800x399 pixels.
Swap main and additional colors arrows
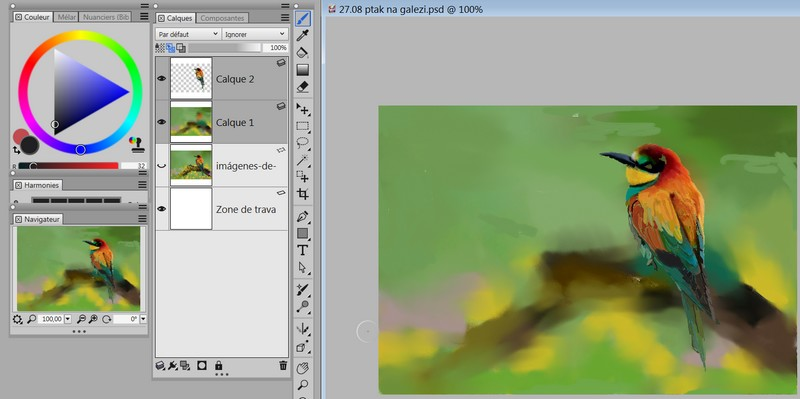tap(16, 149)
